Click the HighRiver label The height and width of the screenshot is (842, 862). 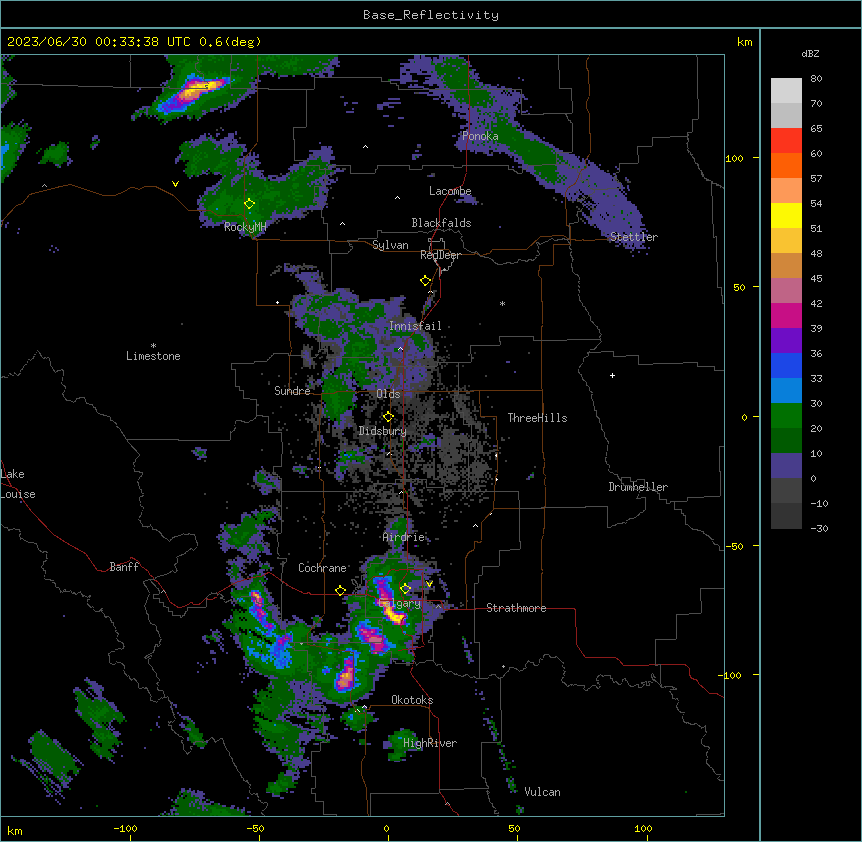(x=430, y=743)
